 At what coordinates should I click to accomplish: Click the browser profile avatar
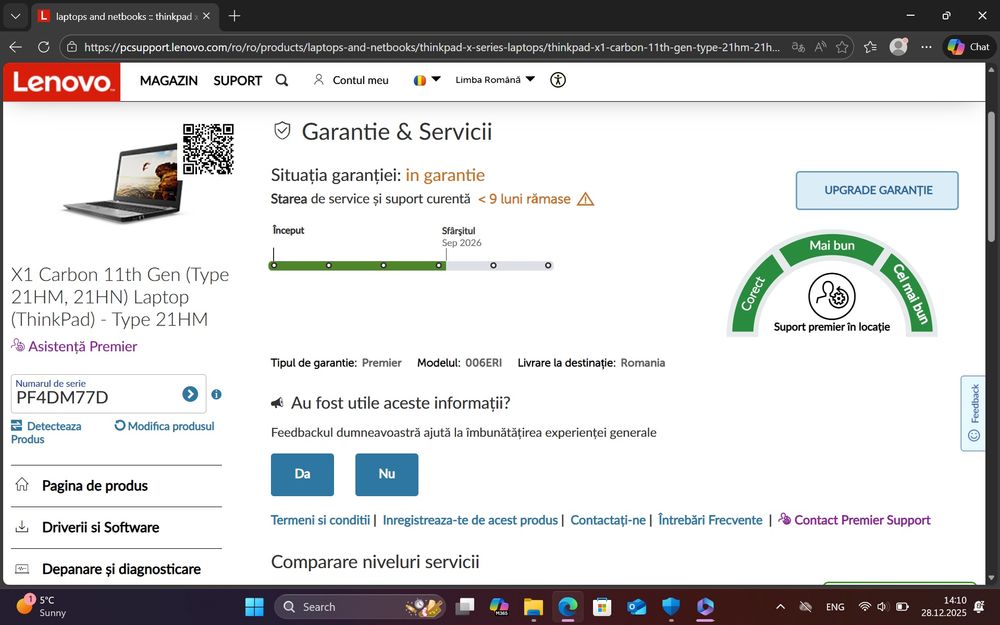pyautogui.click(x=899, y=47)
